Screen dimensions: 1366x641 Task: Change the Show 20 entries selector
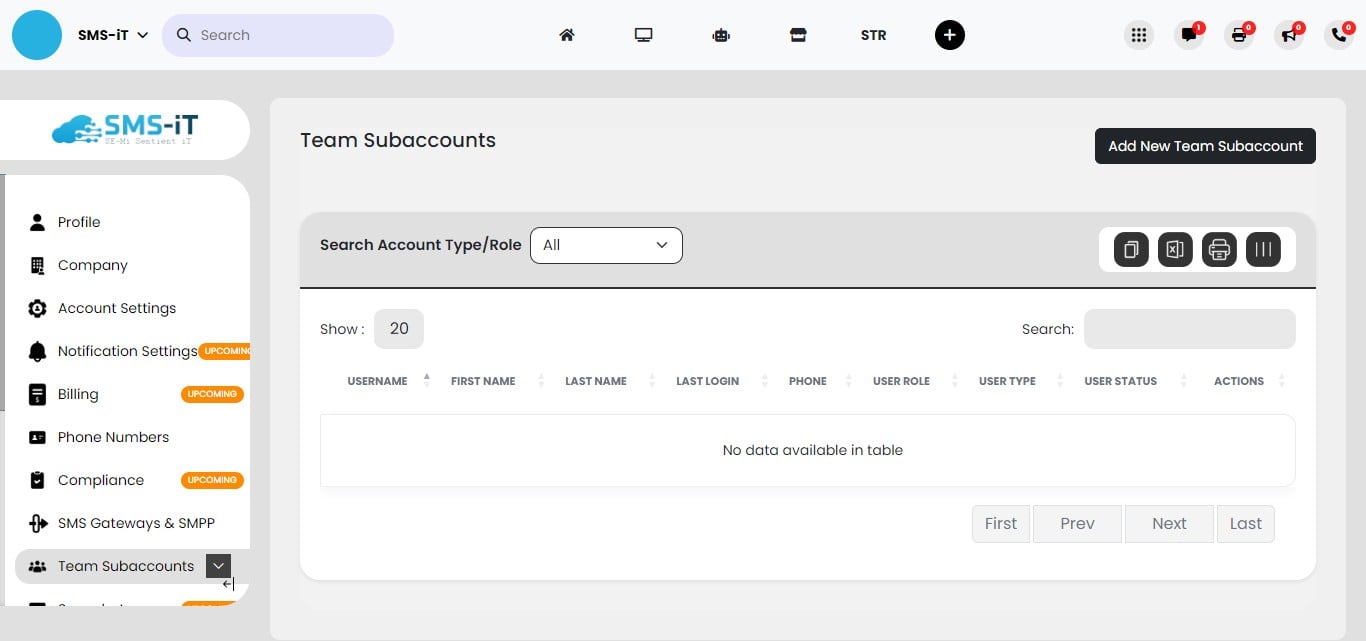399,329
